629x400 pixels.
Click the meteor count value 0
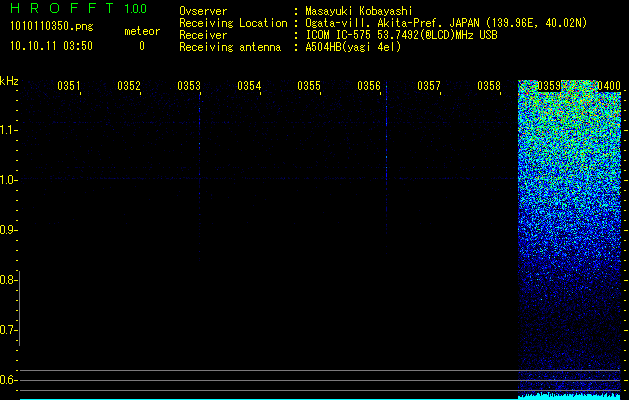click(142, 46)
